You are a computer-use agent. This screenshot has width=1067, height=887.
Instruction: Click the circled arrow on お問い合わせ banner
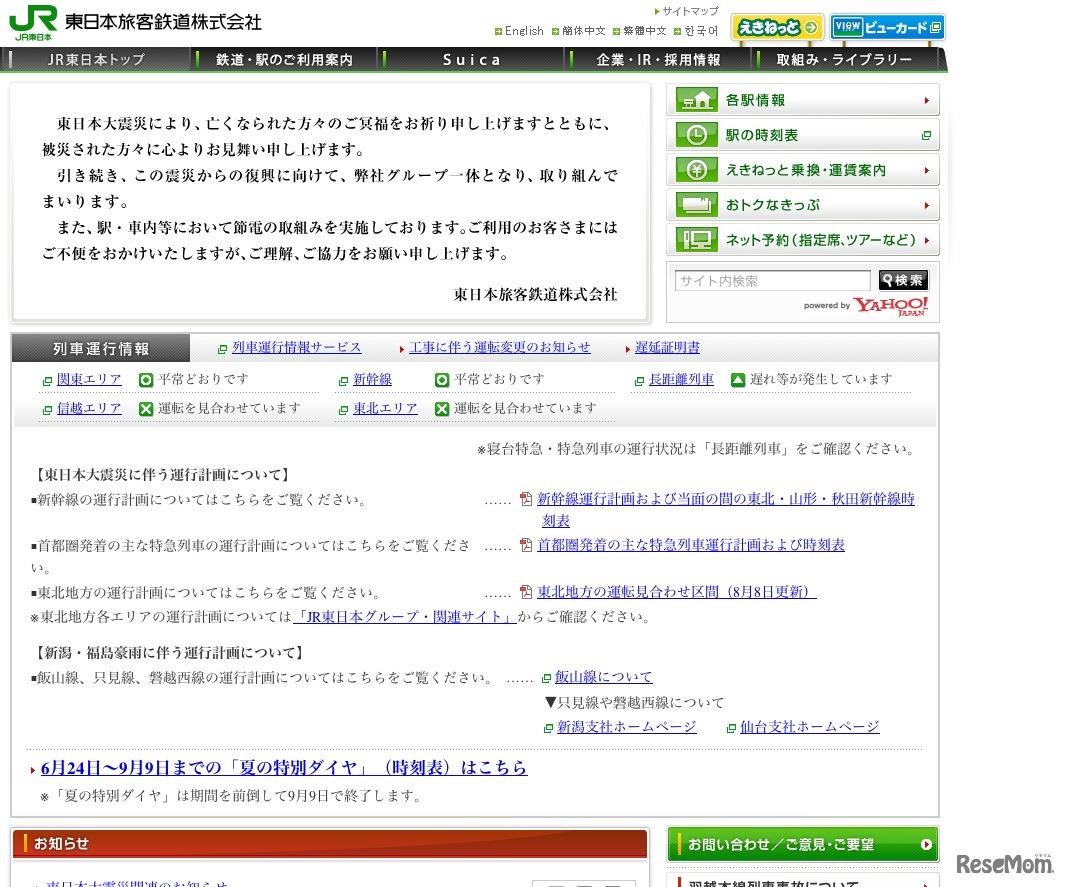(x=925, y=844)
